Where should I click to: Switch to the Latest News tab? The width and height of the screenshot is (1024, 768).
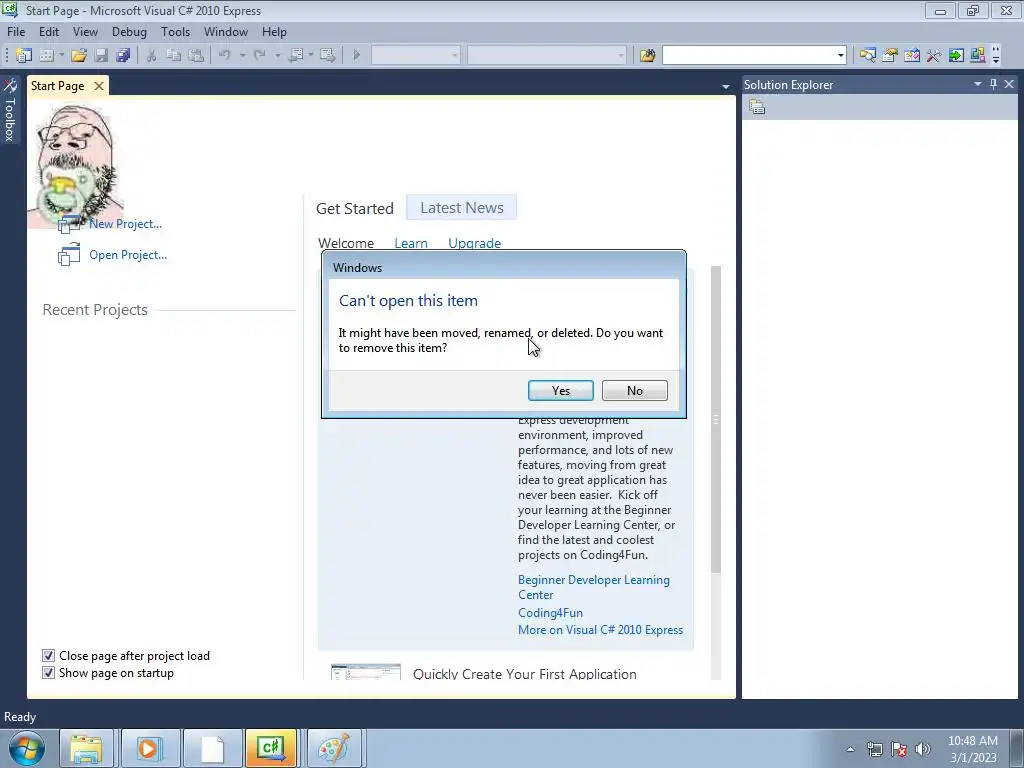point(462,208)
